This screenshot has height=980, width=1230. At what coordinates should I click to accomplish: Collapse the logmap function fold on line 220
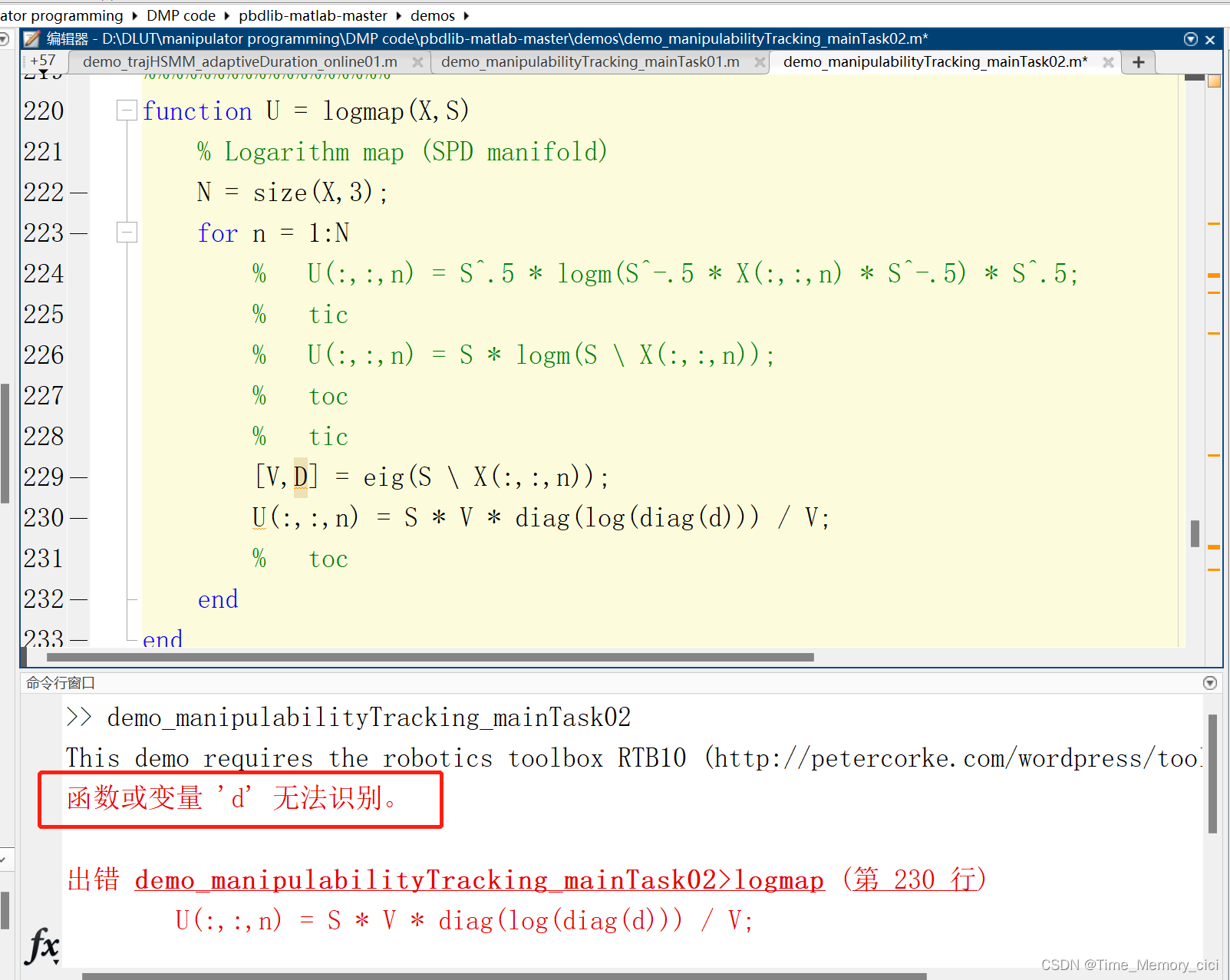click(127, 110)
